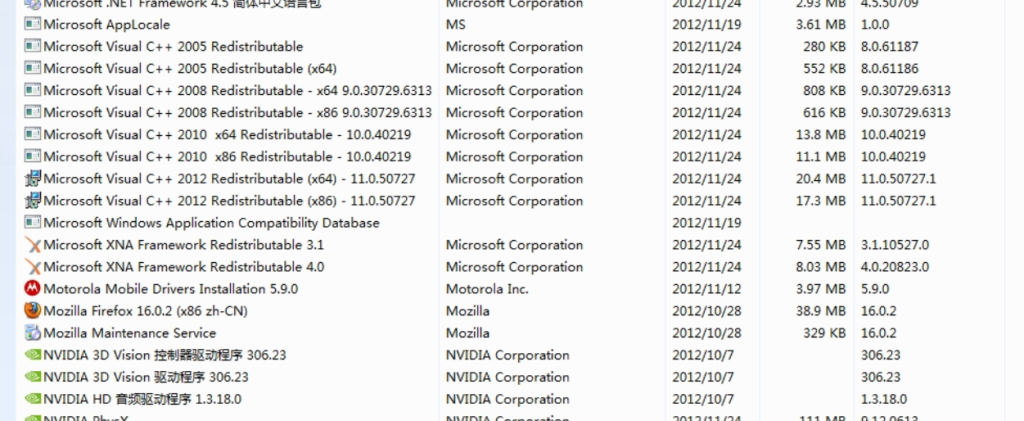1024x421 pixels.
Task: Select NVIDIA HD 音频驱动程序 1.3.18.0
Action: click(142, 399)
